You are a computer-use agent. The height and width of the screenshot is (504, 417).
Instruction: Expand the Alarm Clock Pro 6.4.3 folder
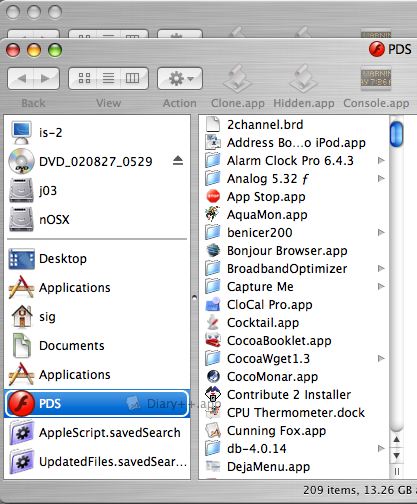click(381, 161)
